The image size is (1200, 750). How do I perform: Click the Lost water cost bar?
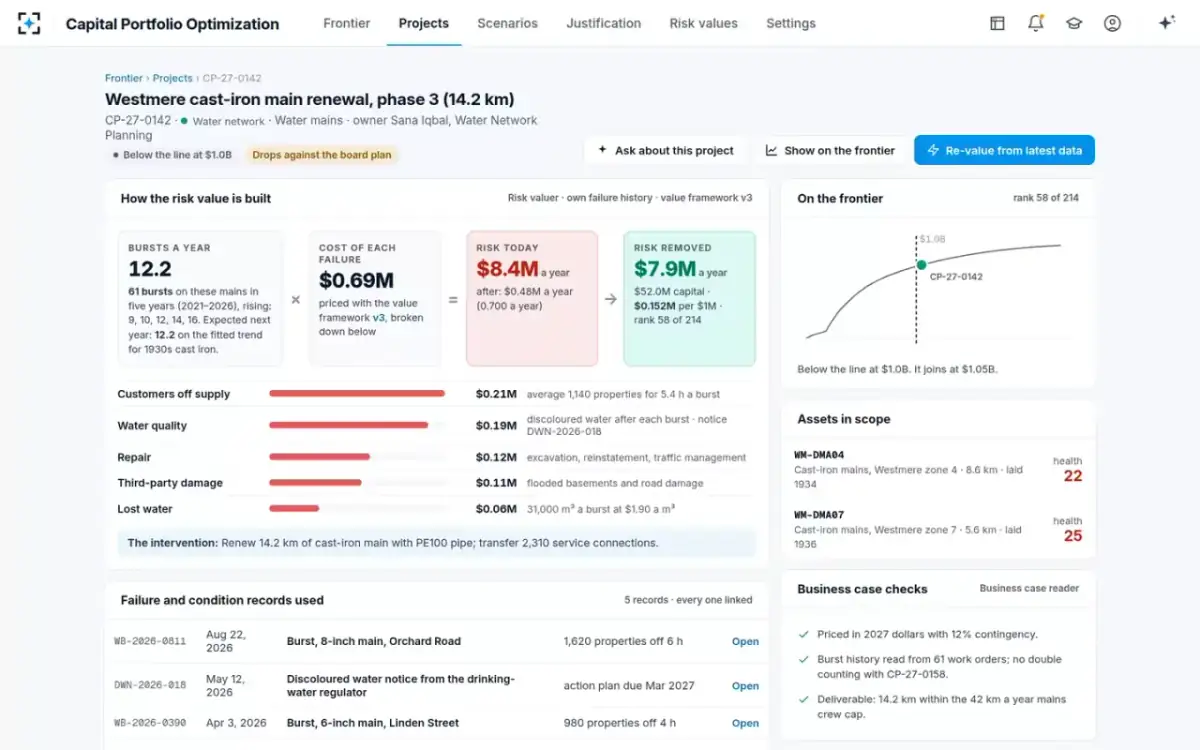(294, 509)
